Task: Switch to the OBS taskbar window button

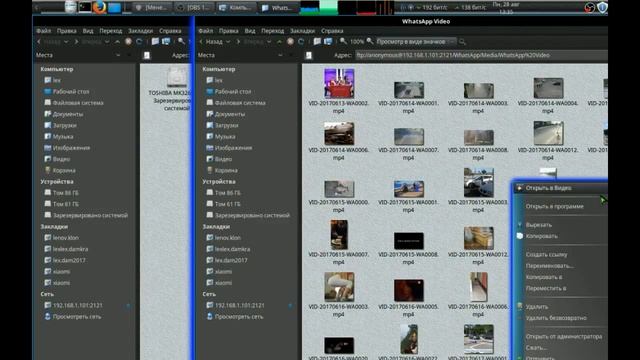Action: 194,8
